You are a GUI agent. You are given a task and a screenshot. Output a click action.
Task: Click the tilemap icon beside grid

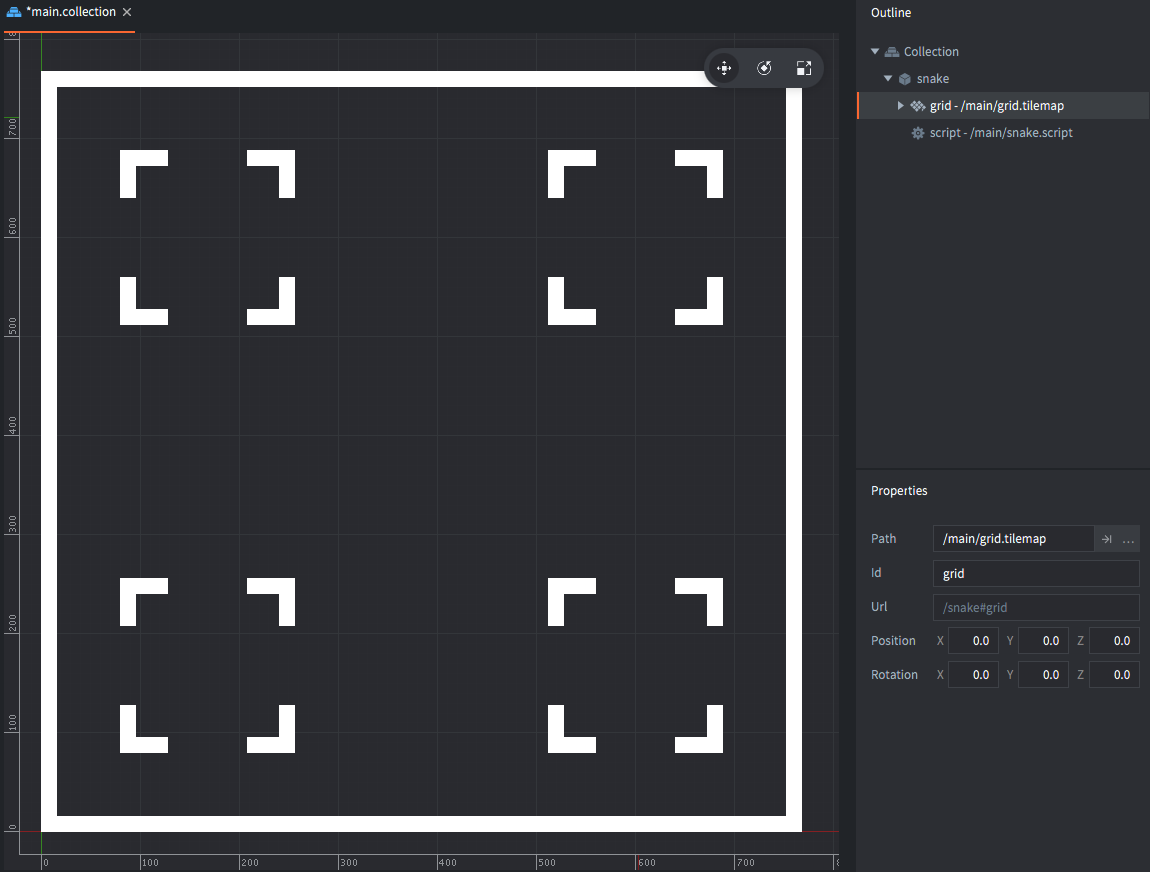pos(918,106)
